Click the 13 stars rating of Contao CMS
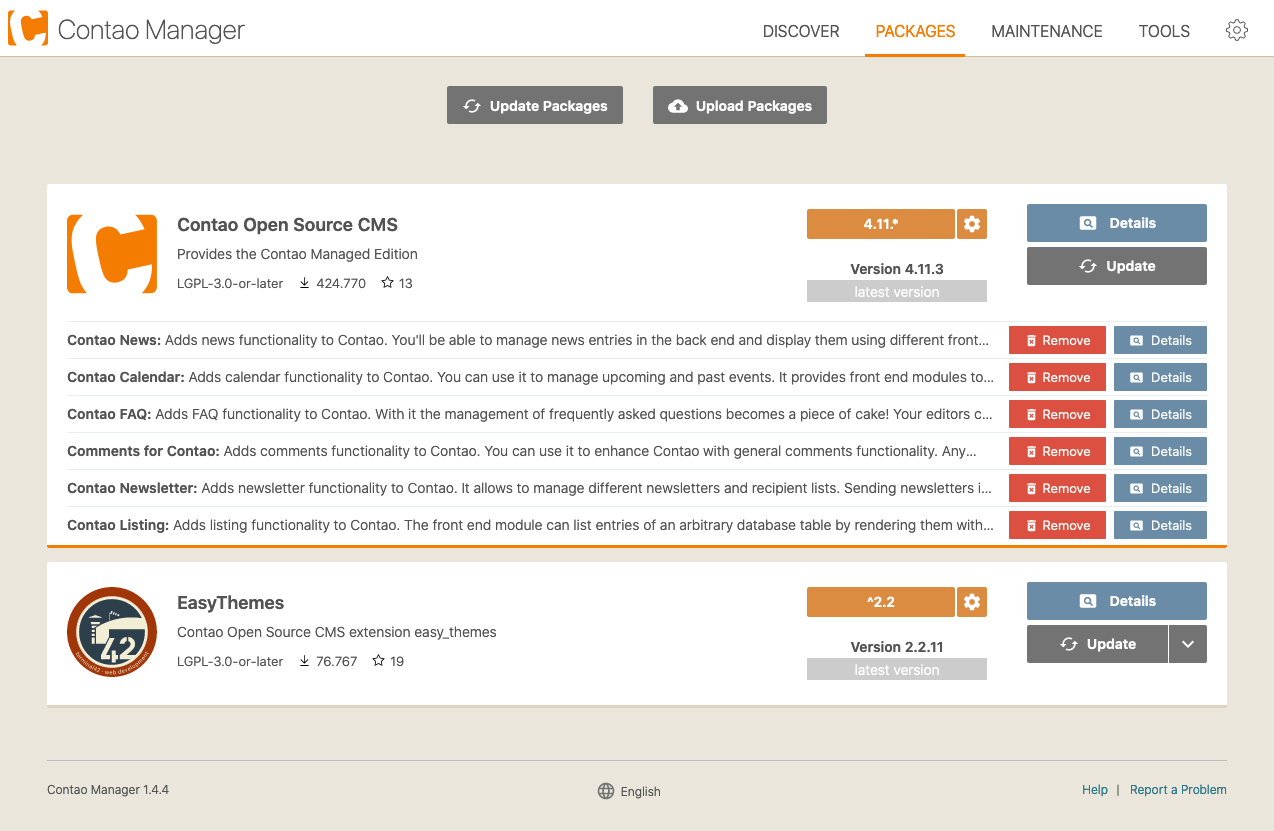Viewport: 1274px width, 831px height. [x=397, y=283]
